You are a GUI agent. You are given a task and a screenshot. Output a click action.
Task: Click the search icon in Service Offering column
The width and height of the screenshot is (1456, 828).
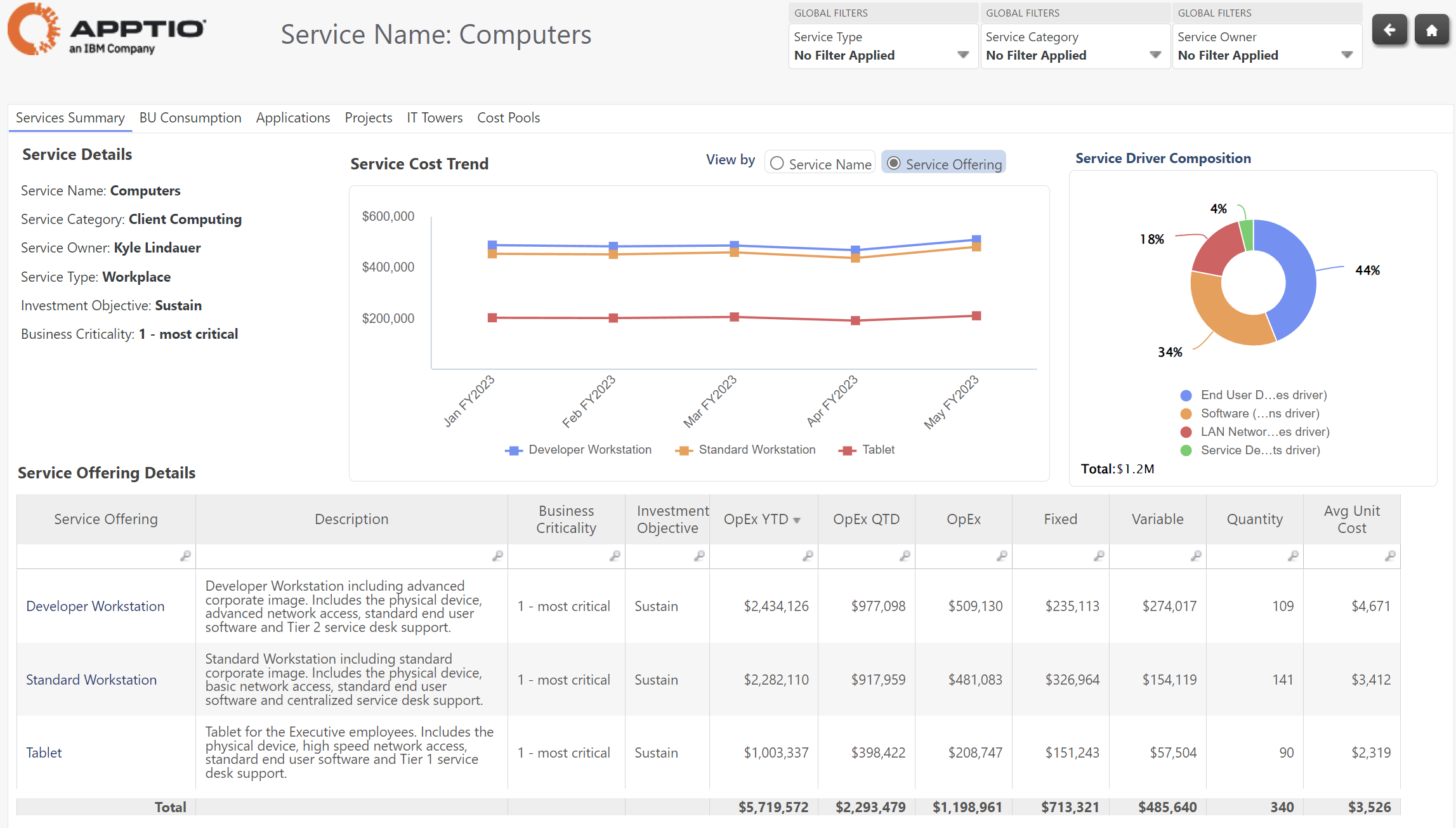pos(185,556)
